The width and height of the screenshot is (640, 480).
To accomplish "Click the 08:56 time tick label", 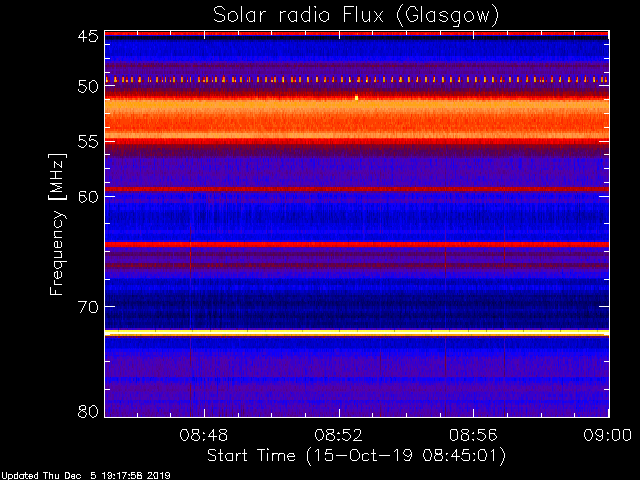I will coord(473,435).
